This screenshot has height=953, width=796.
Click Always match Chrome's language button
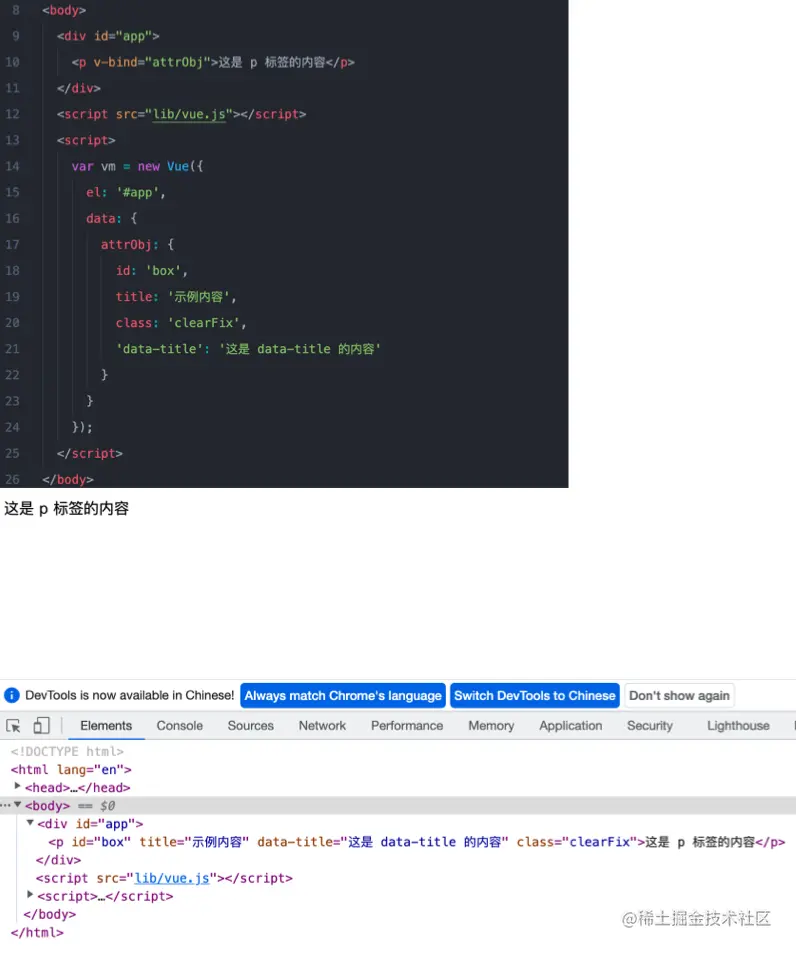click(343, 695)
